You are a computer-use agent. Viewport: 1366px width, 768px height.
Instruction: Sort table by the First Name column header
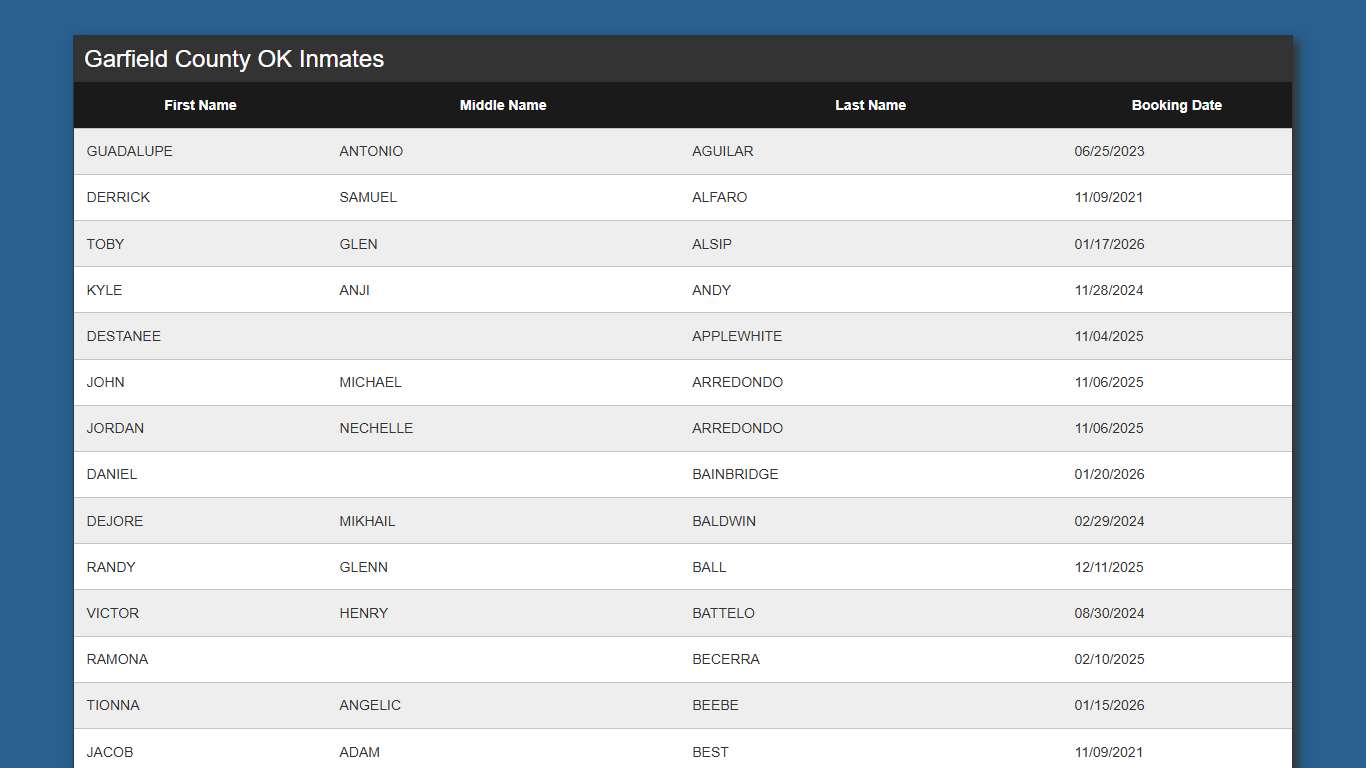pyautogui.click(x=200, y=105)
